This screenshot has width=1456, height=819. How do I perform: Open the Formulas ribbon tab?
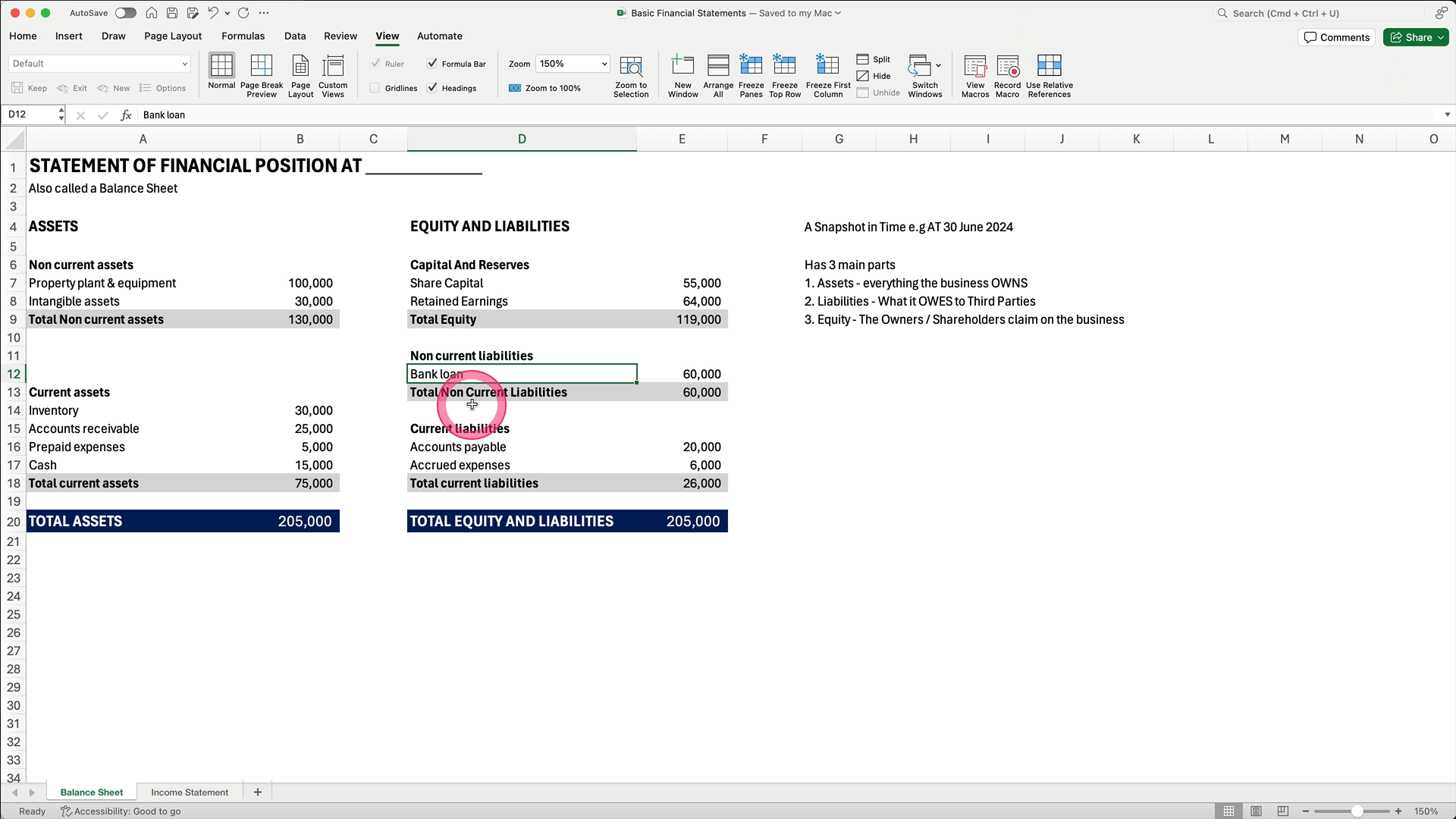[x=243, y=36]
